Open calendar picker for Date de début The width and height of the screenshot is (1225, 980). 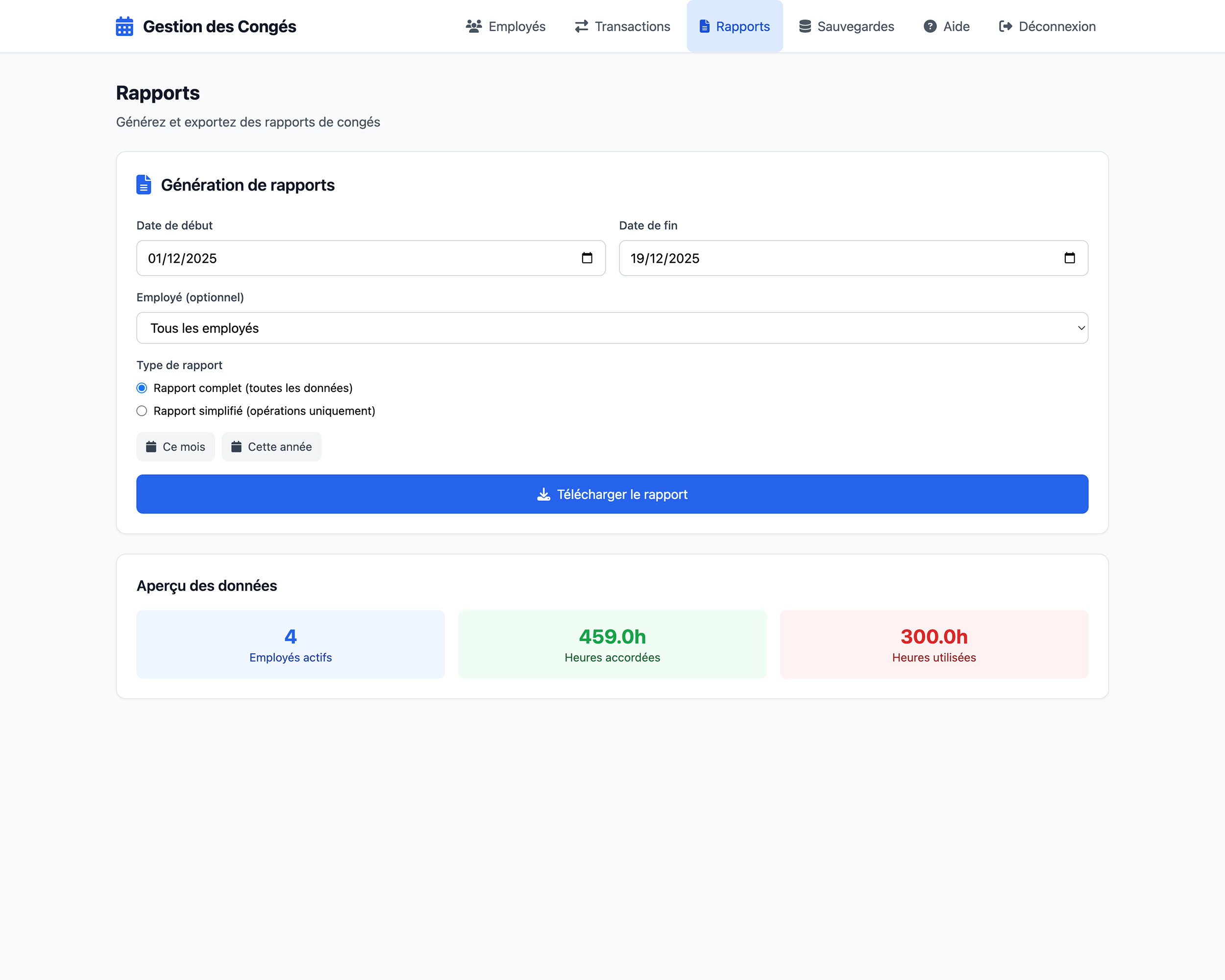pos(587,258)
